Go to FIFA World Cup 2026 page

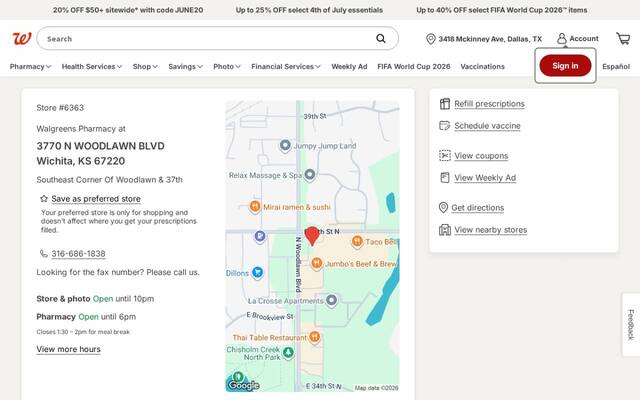pyautogui.click(x=414, y=67)
